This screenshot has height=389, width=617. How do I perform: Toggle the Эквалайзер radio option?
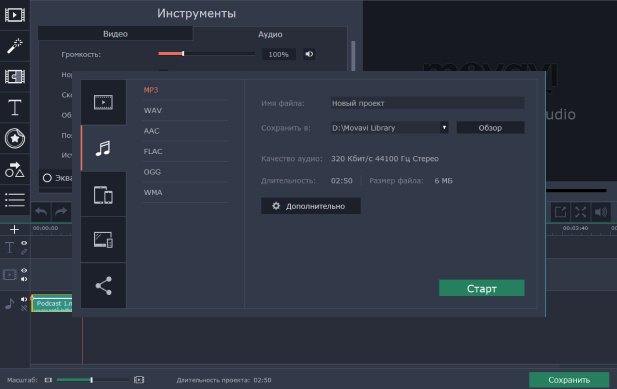coord(47,178)
